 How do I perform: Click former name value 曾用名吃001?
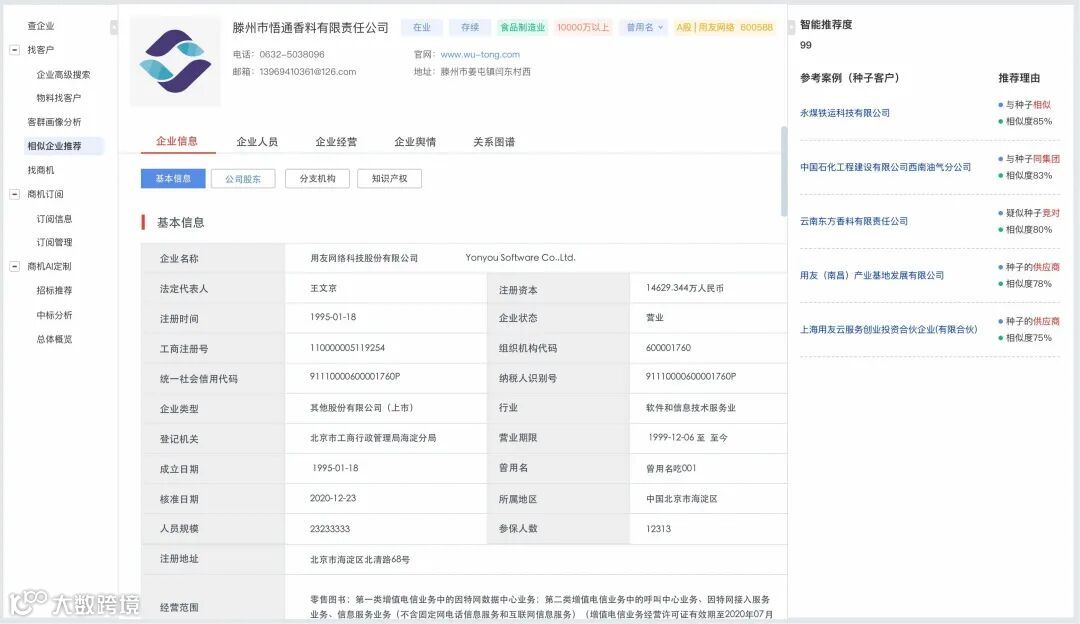671,468
